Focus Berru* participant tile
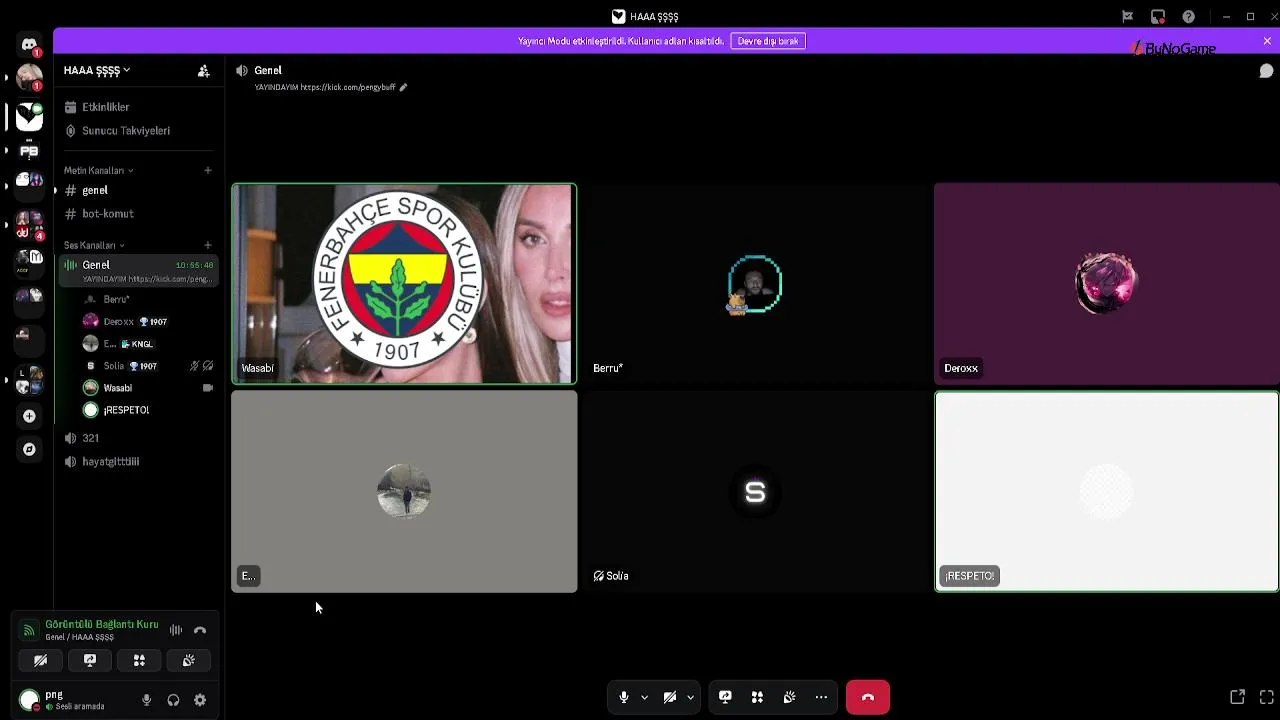This screenshot has height=720, width=1280. coord(755,284)
